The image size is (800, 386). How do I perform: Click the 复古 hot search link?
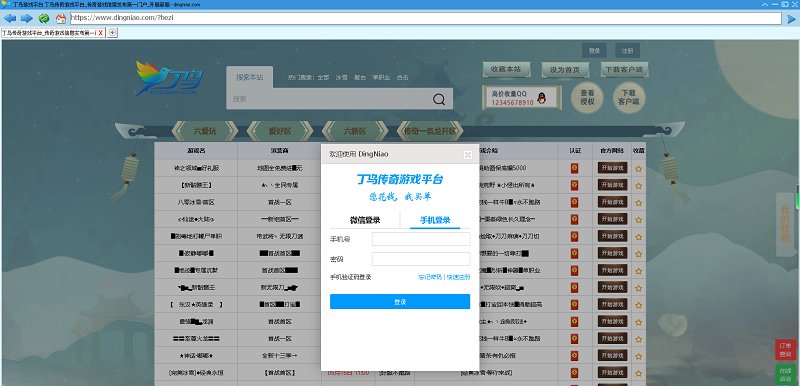tap(360, 78)
